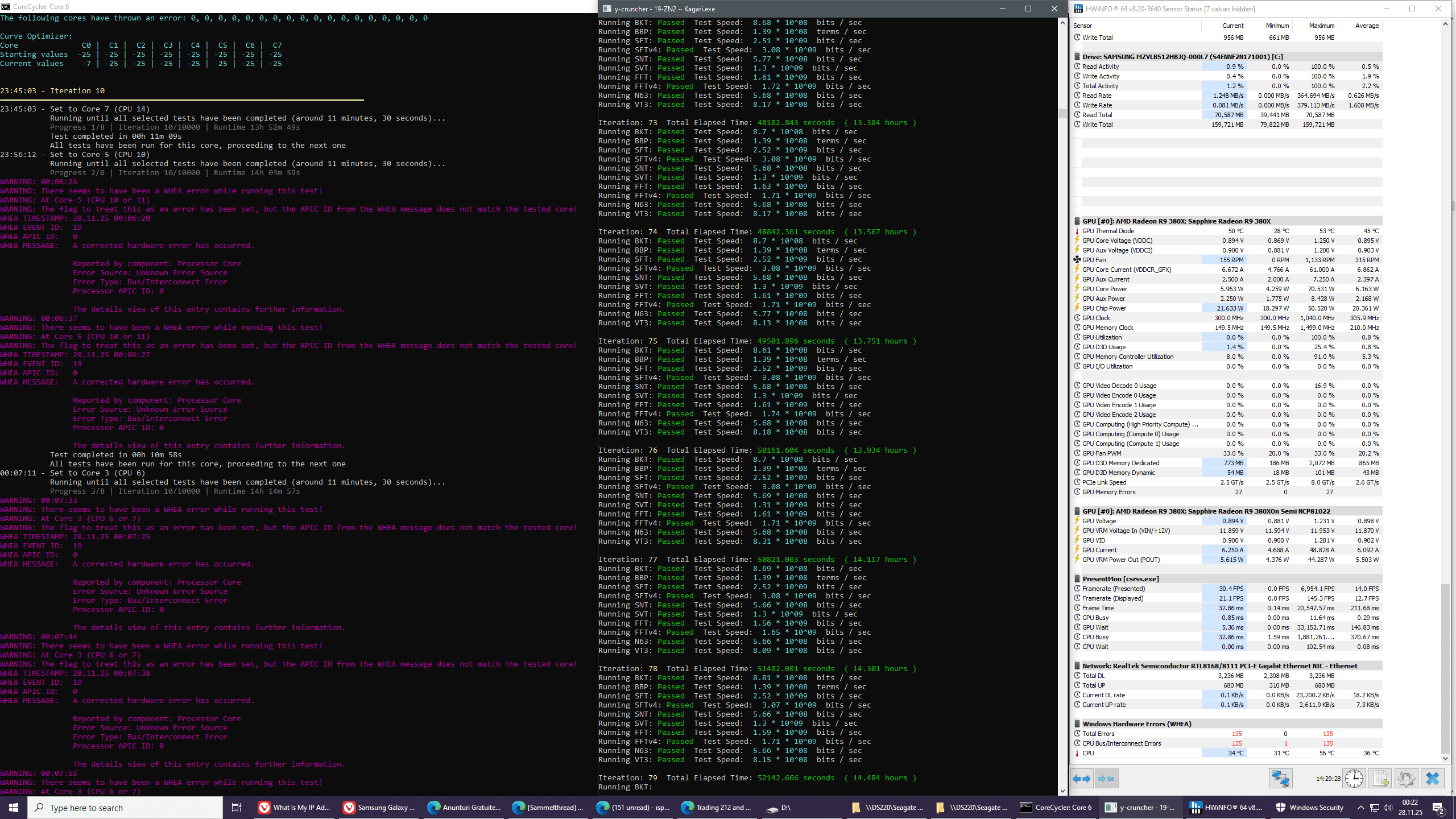1456x819 pixels.
Task: Click the expand columns arrows button in HWiNFO
Action: pyautogui.click(x=1082, y=779)
